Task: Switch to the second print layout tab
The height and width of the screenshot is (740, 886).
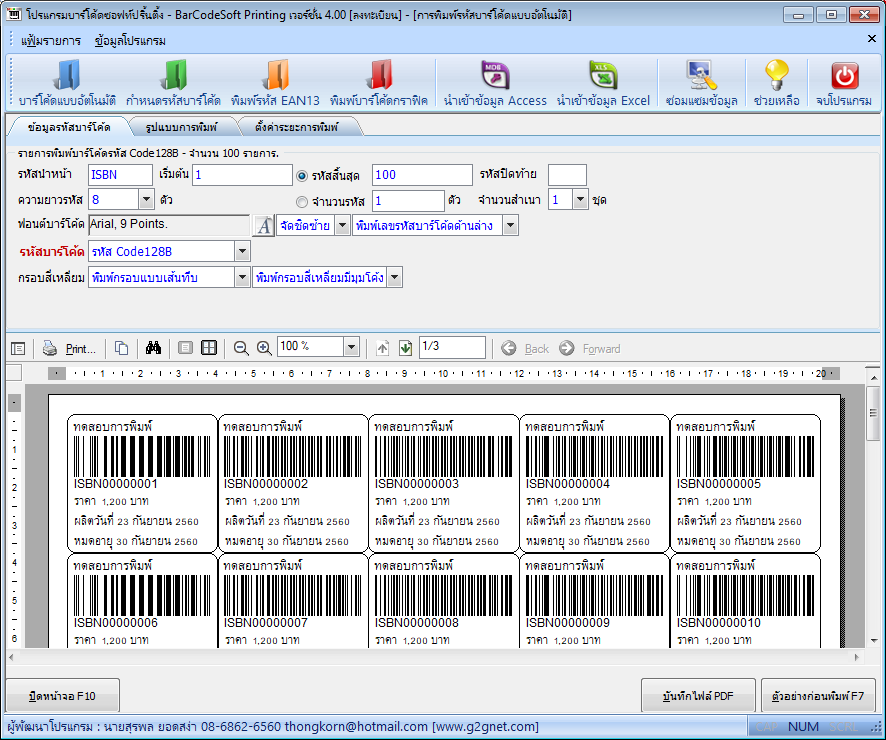Action: (179, 128)
